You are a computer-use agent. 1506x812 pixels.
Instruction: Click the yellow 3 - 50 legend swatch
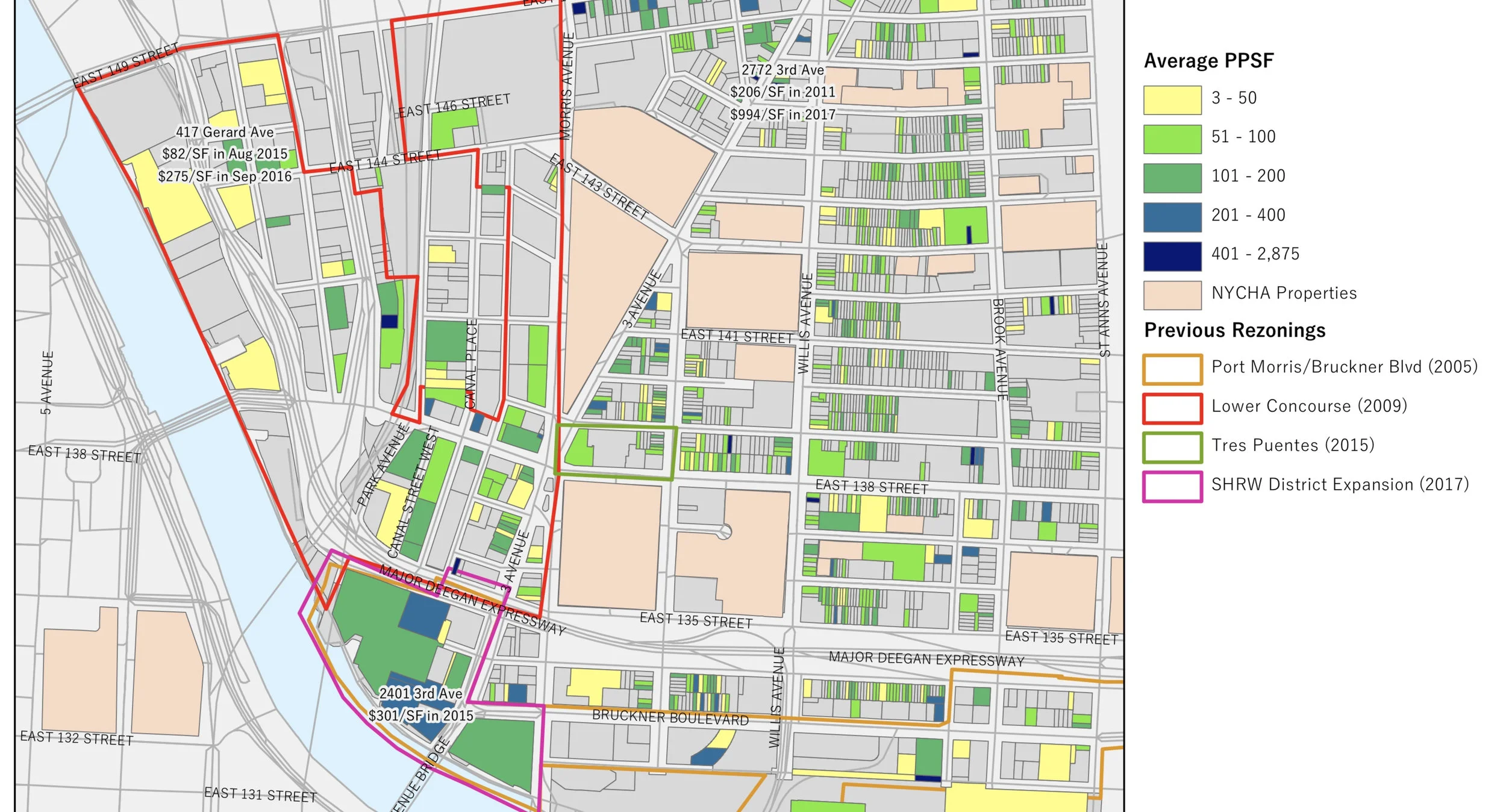(1172, 99)
